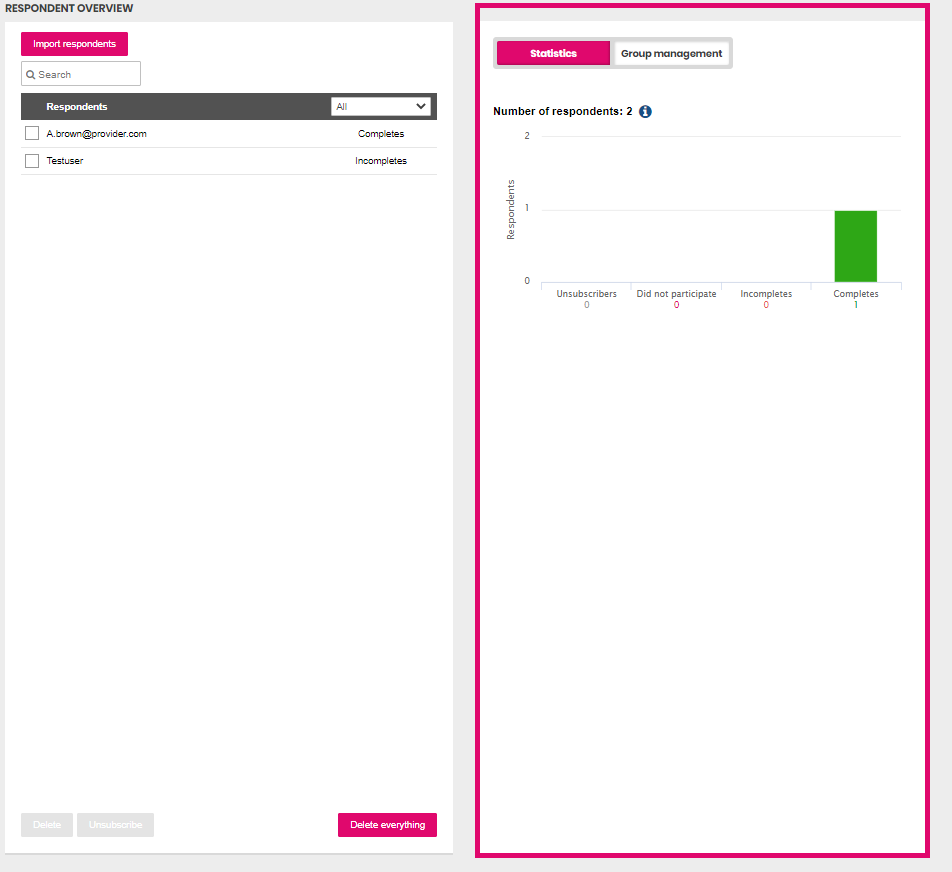This screenshot has height=872, width=952.
Task: Click the Unsubscribers chart axis label
Action: 586,294
